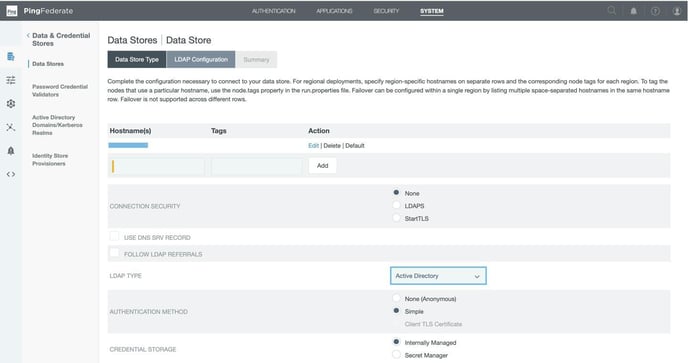Click the Add hostname button
Screen dimensions: 688x363
click(322, 165)
